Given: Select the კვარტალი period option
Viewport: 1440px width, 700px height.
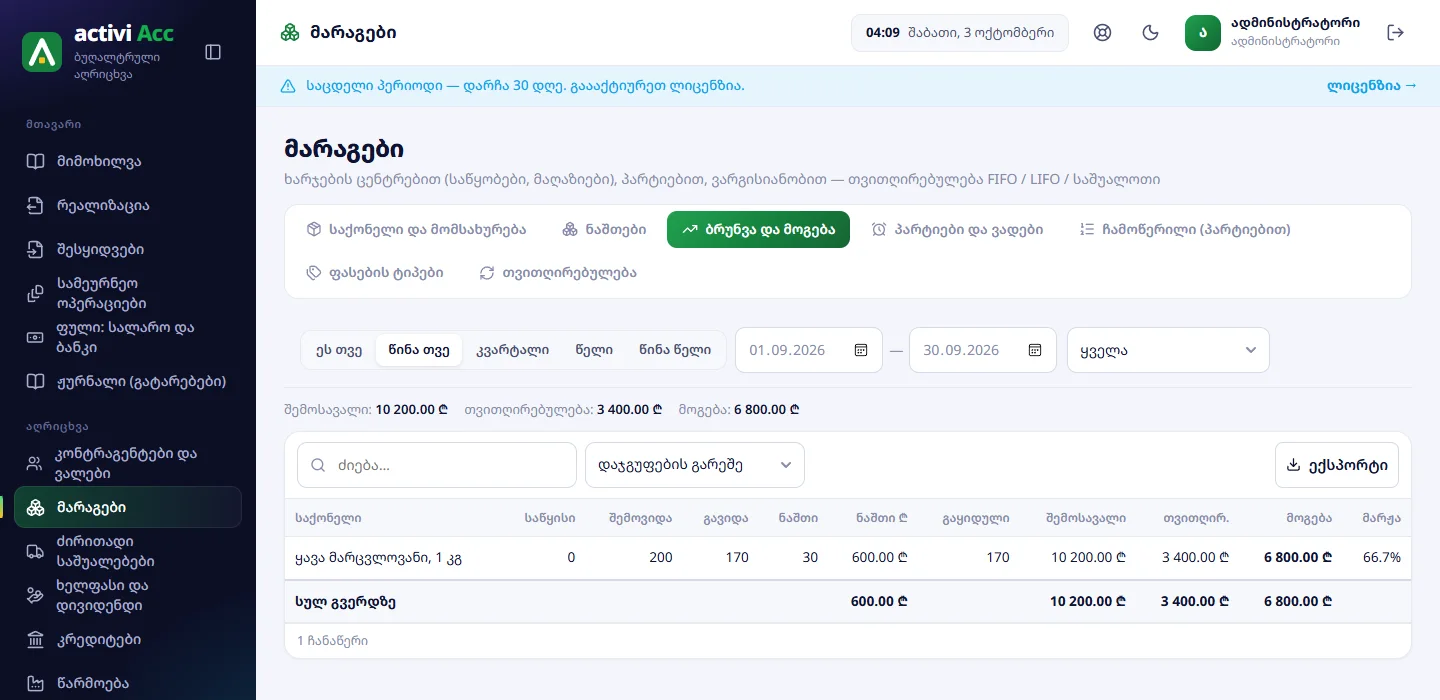Looking at the screenshot, I should 512,350.
